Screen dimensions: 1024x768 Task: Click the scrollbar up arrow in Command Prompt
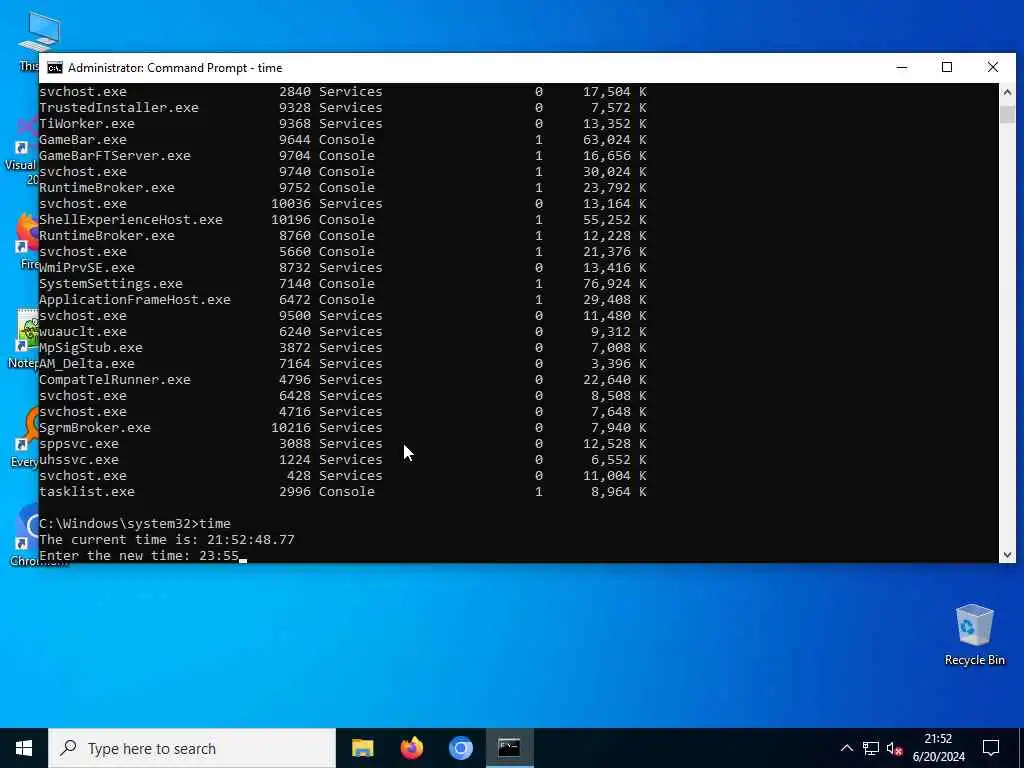click(1007, 92)
